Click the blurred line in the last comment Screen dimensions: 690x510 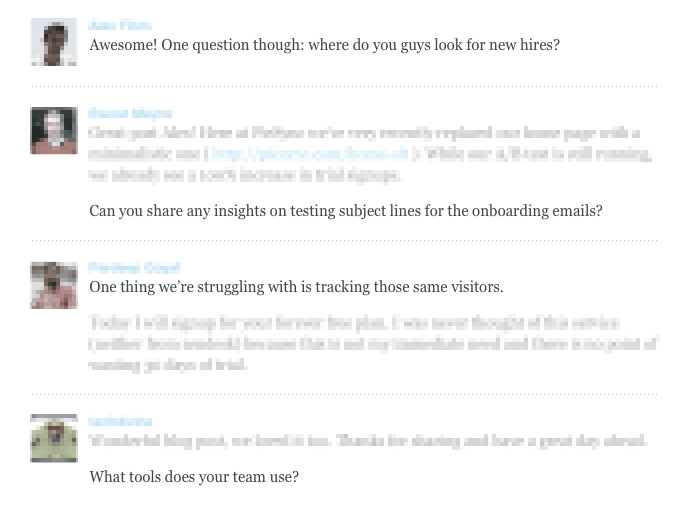click(368, 441)
